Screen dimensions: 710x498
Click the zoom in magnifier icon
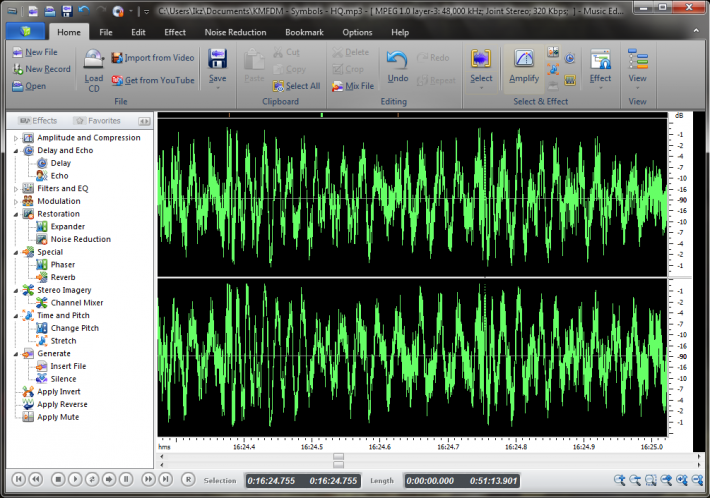619,480
